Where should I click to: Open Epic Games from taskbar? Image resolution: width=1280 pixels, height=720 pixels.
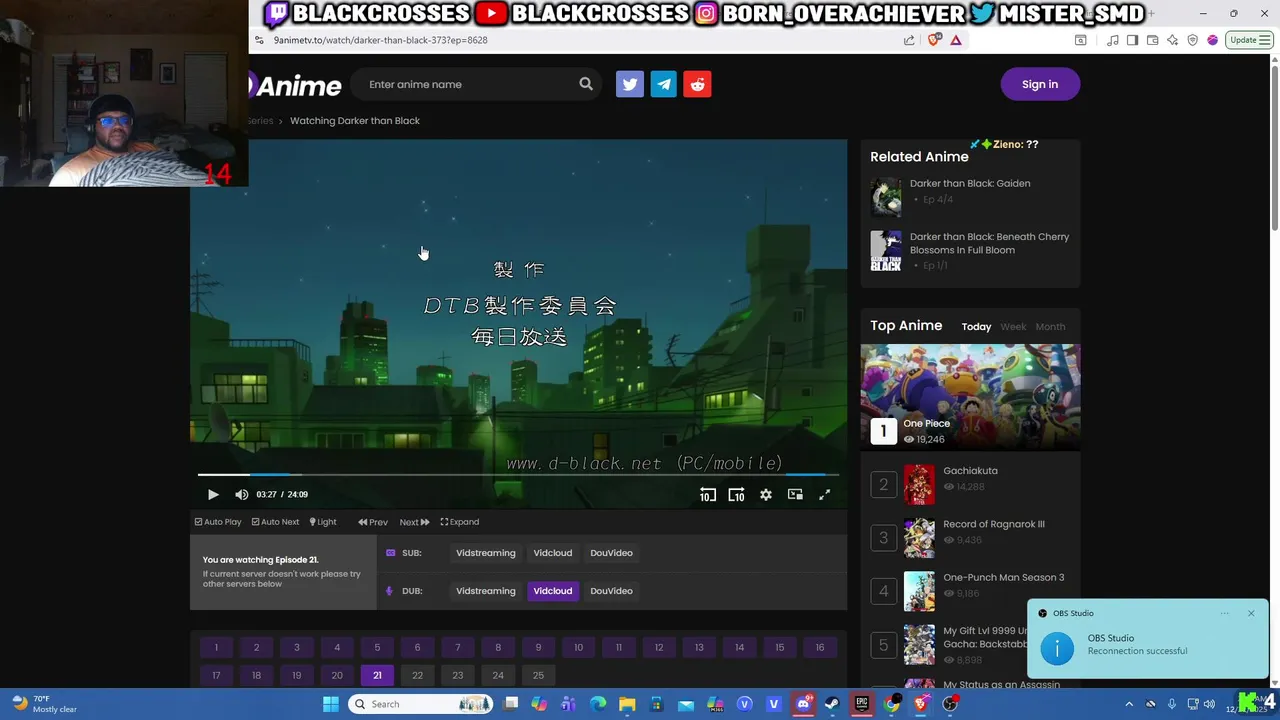point(861,704)
